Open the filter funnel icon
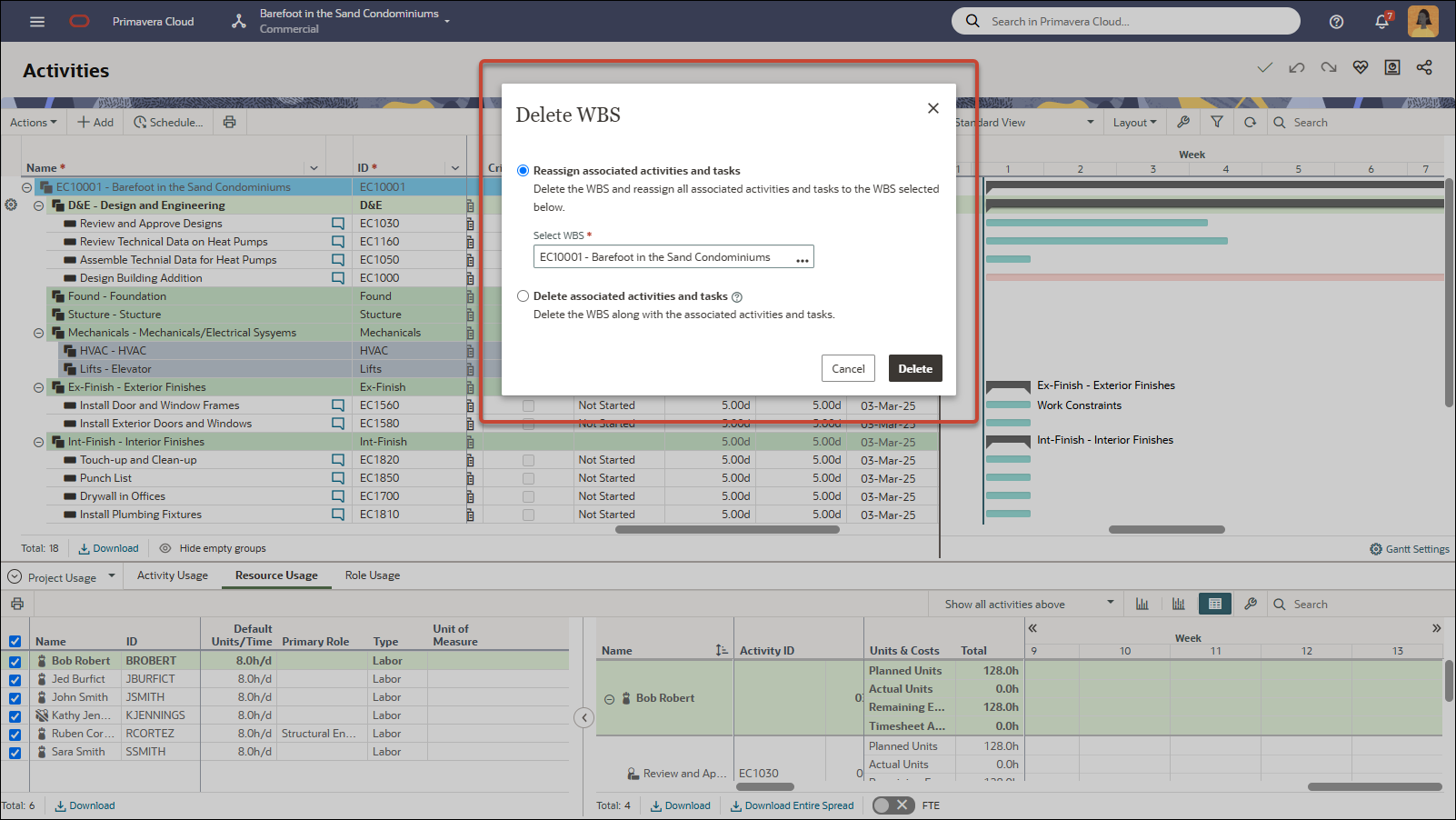The height and width of the screenshot is (820, 1456). pos(1217,122)
